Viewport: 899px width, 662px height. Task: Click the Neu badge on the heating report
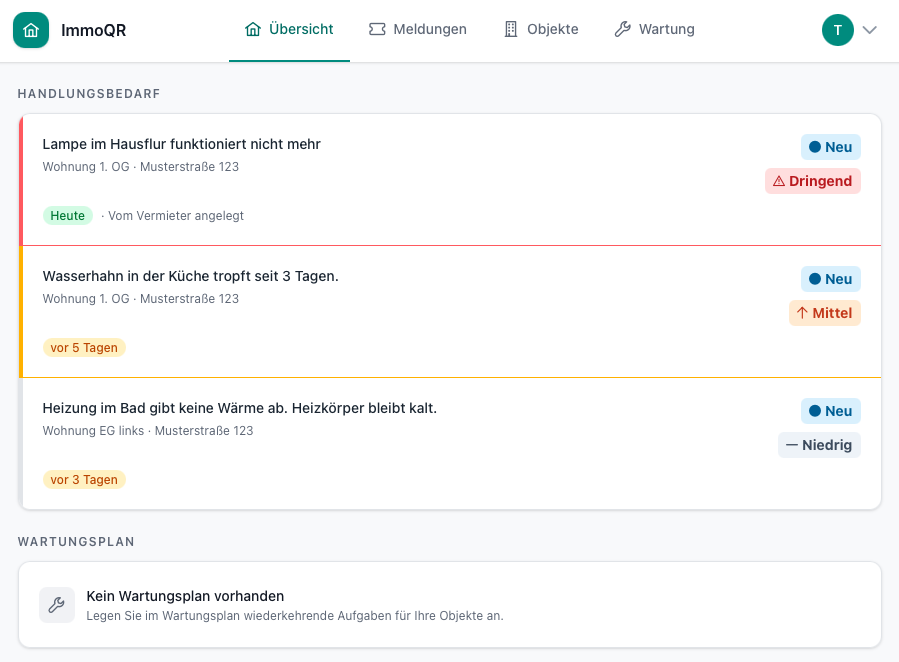[830, 411]
